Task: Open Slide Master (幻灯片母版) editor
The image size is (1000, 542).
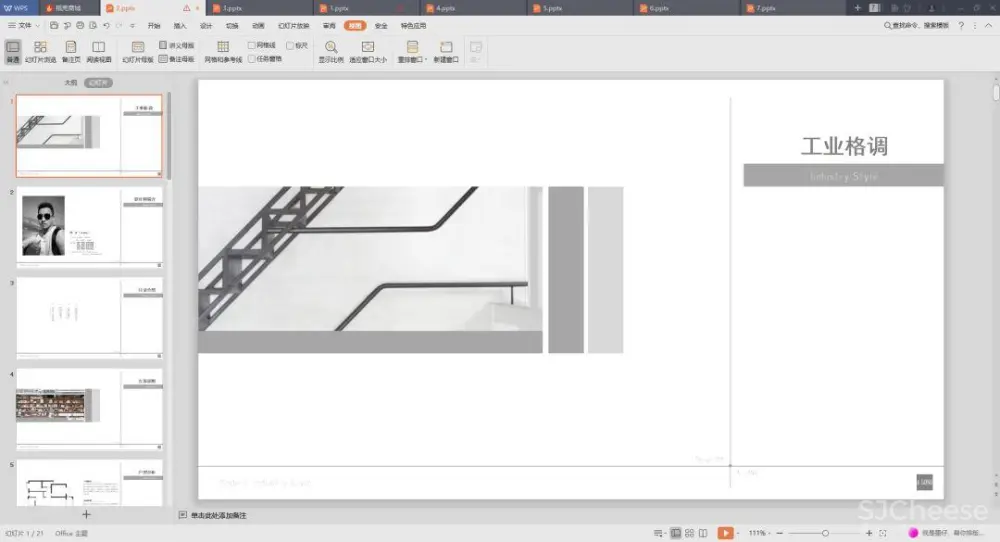Action: pos(138,50)
